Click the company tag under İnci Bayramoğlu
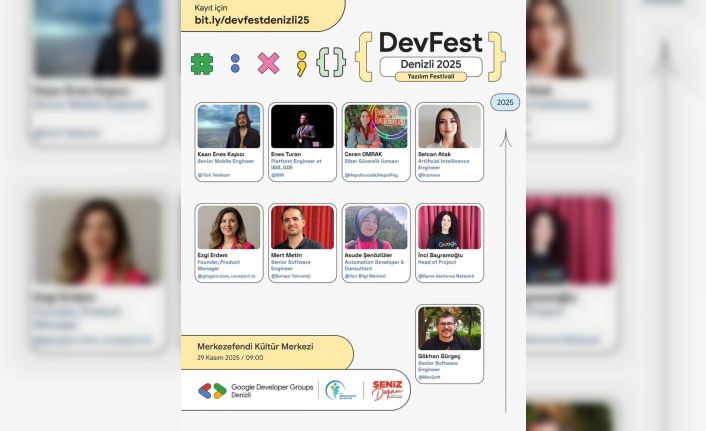This screenshot has width=706, height=431. point(446,276)
